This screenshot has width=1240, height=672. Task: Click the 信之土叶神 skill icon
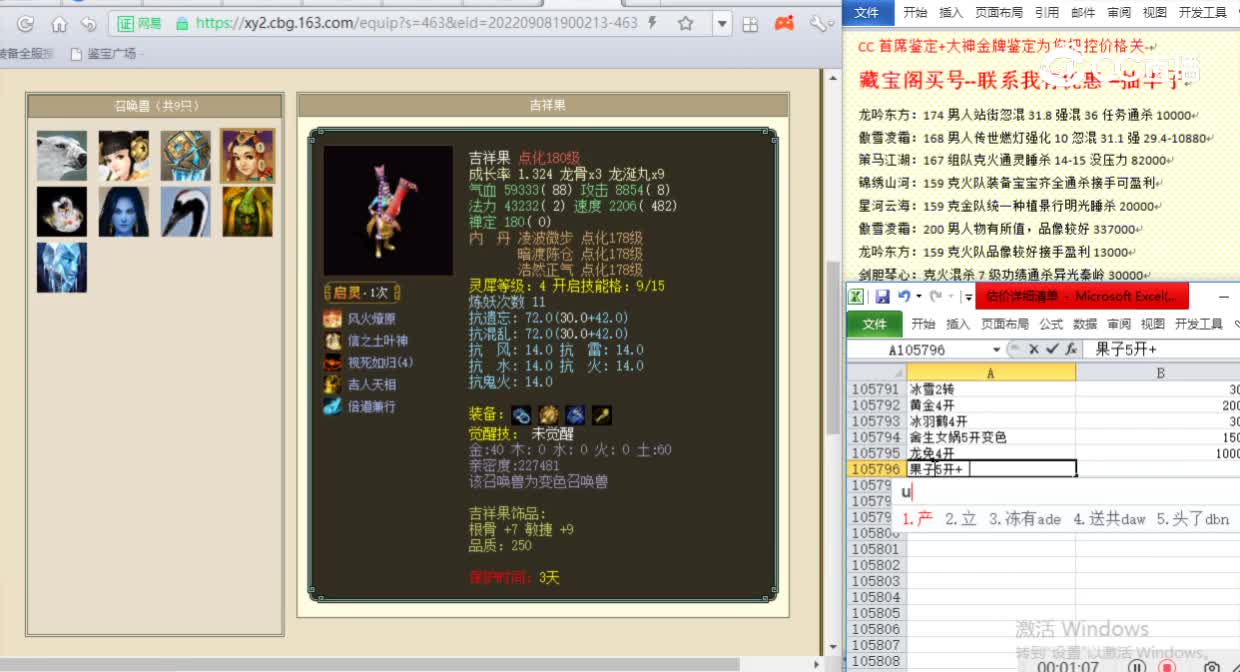pos(332,341)
